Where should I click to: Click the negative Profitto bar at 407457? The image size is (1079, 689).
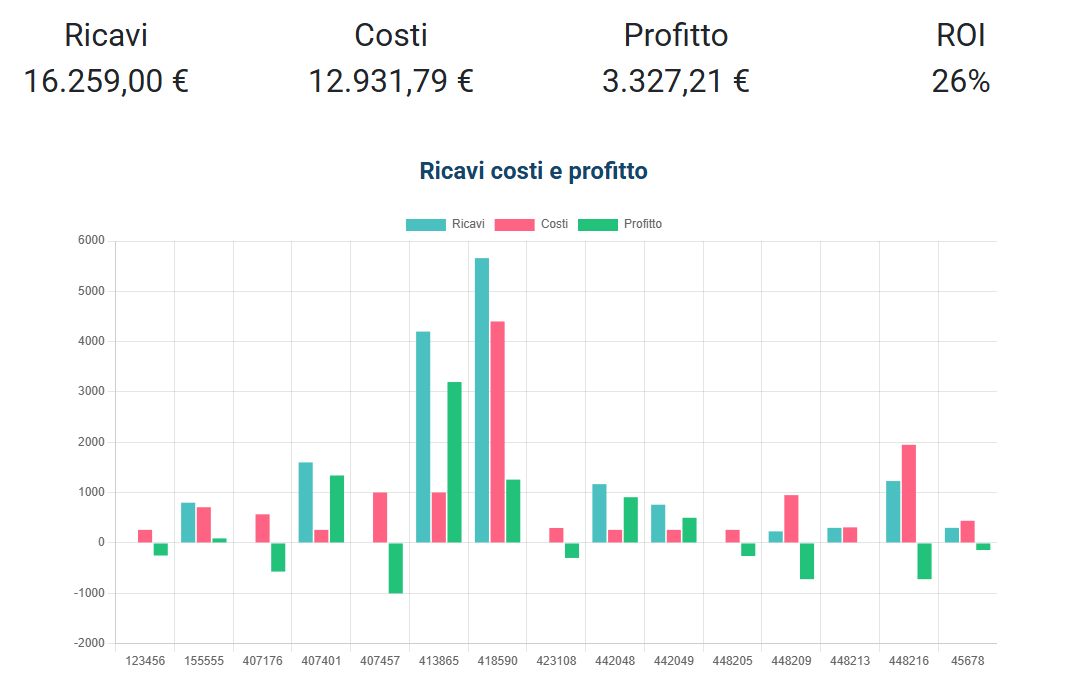click(x=398, y=570)
